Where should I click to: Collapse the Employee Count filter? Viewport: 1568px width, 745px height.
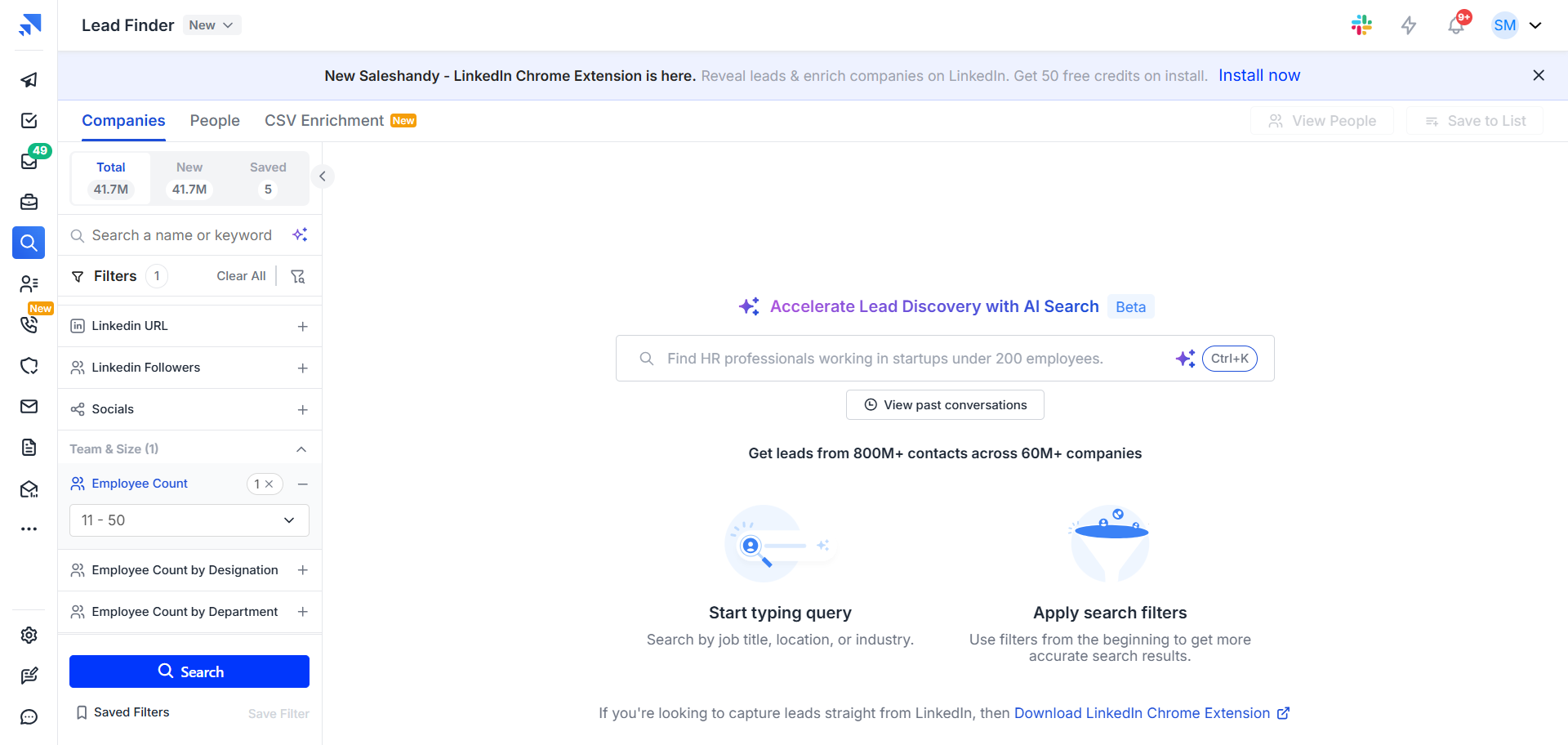[x=303, y=484]
